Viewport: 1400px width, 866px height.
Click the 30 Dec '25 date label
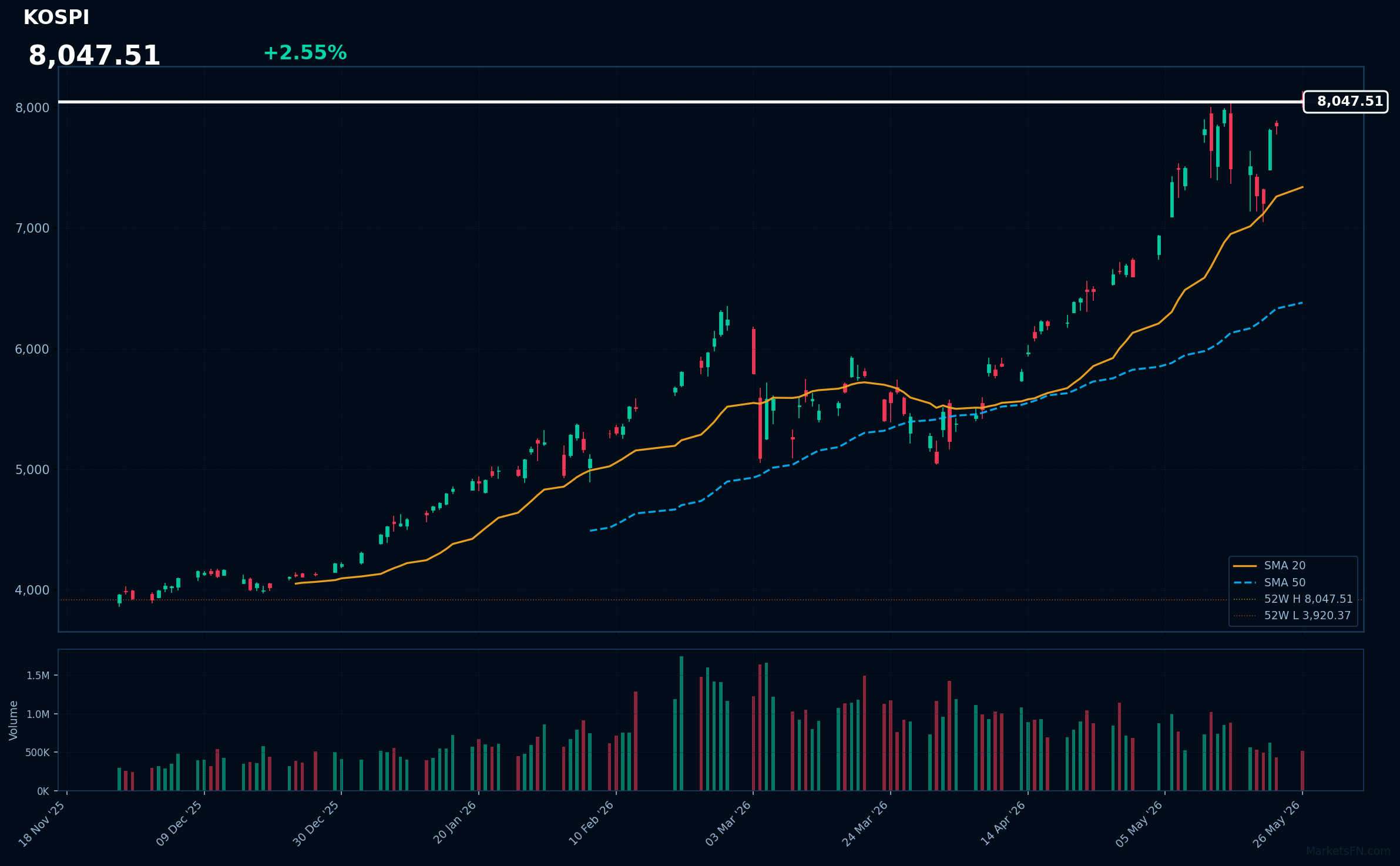click(317, 824)
